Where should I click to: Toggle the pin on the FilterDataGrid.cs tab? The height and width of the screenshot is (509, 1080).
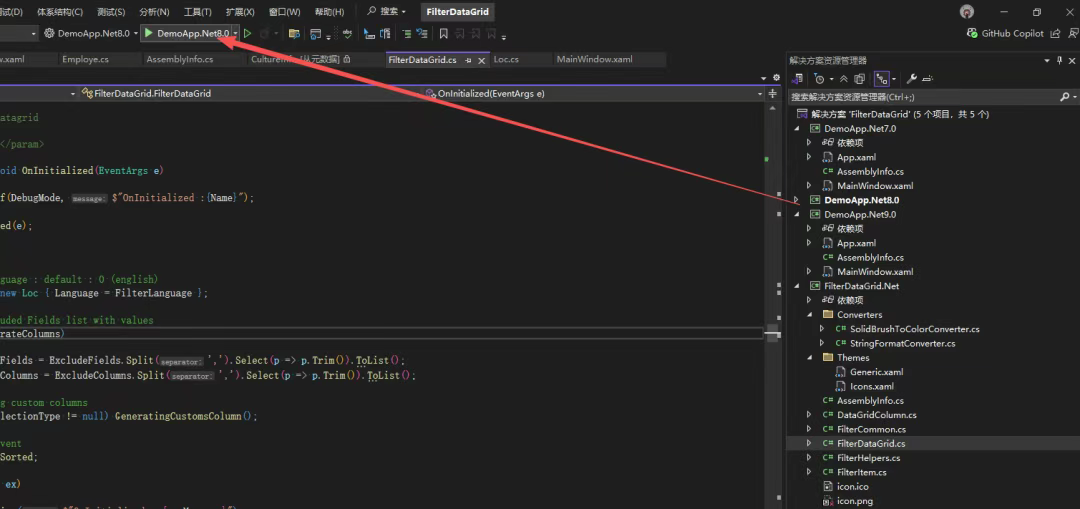click(x=468, y=61)
